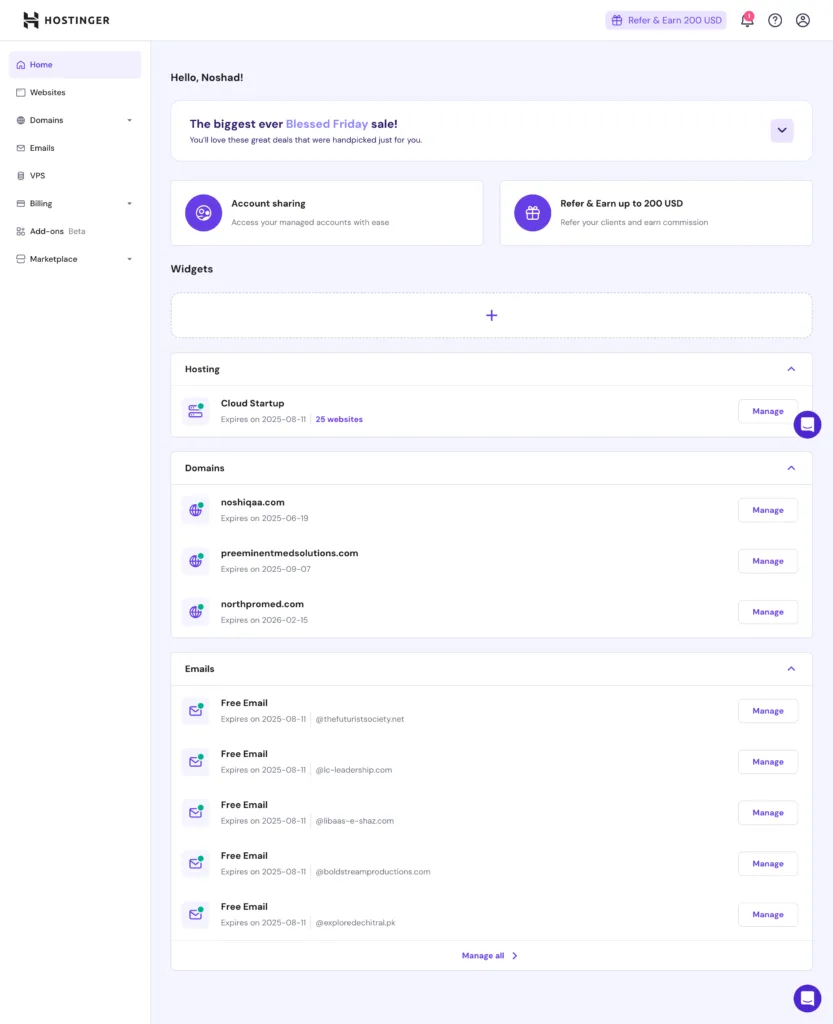Manage the preeminentmedsolutions.com domain
833x1024 pixels.
[768, 561]
